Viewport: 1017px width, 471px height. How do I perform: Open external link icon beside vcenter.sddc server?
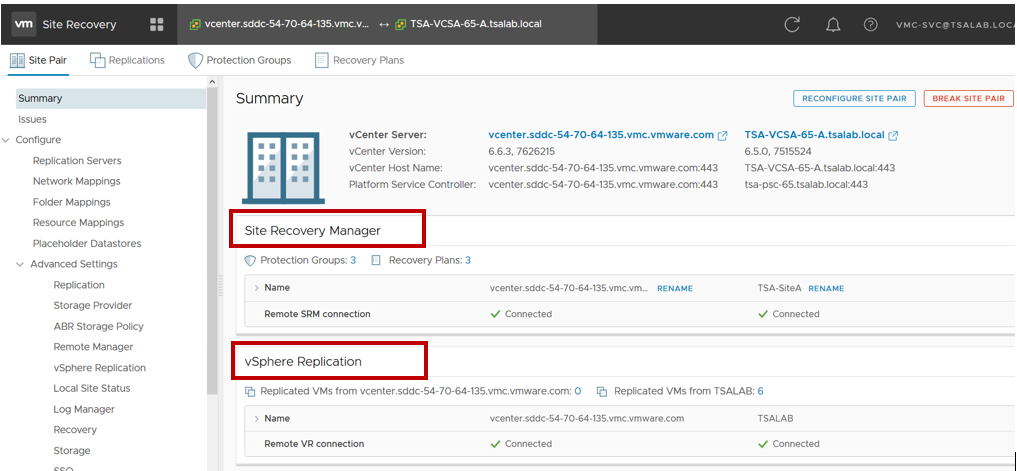coord(724,135)
